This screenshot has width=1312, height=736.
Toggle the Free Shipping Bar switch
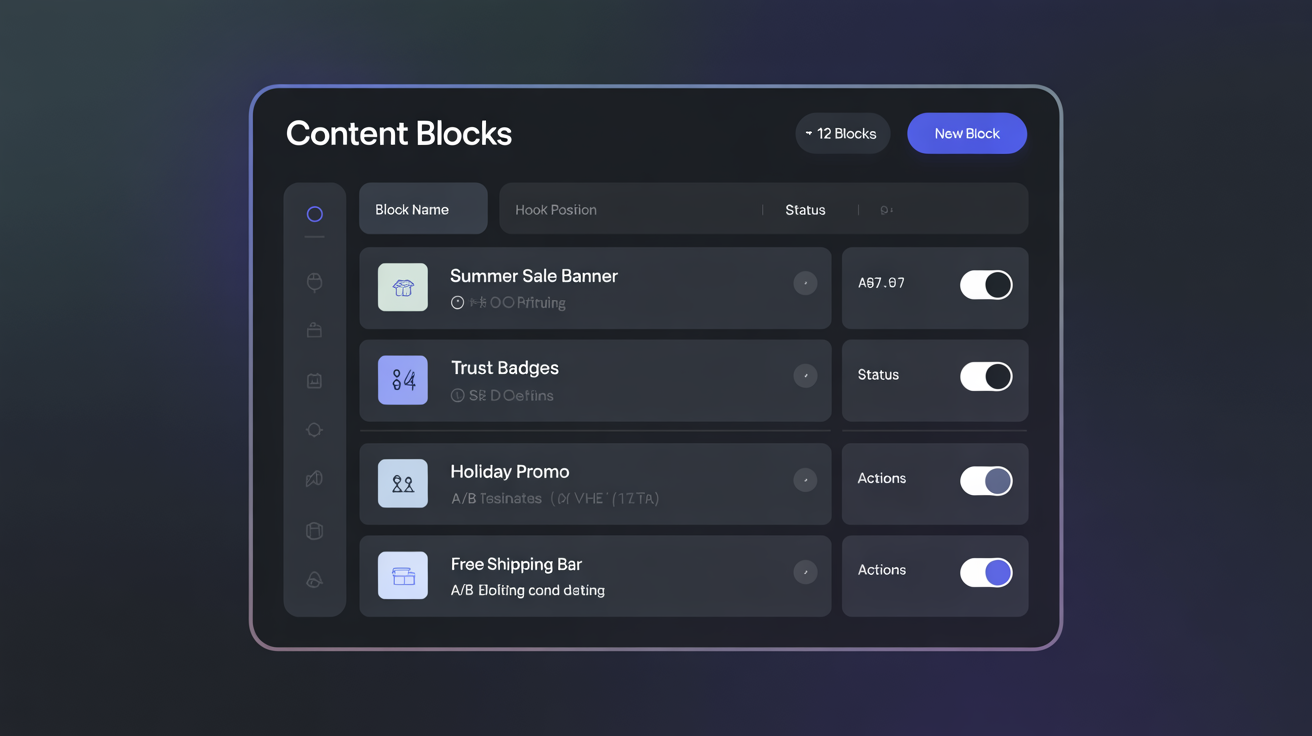986,573
